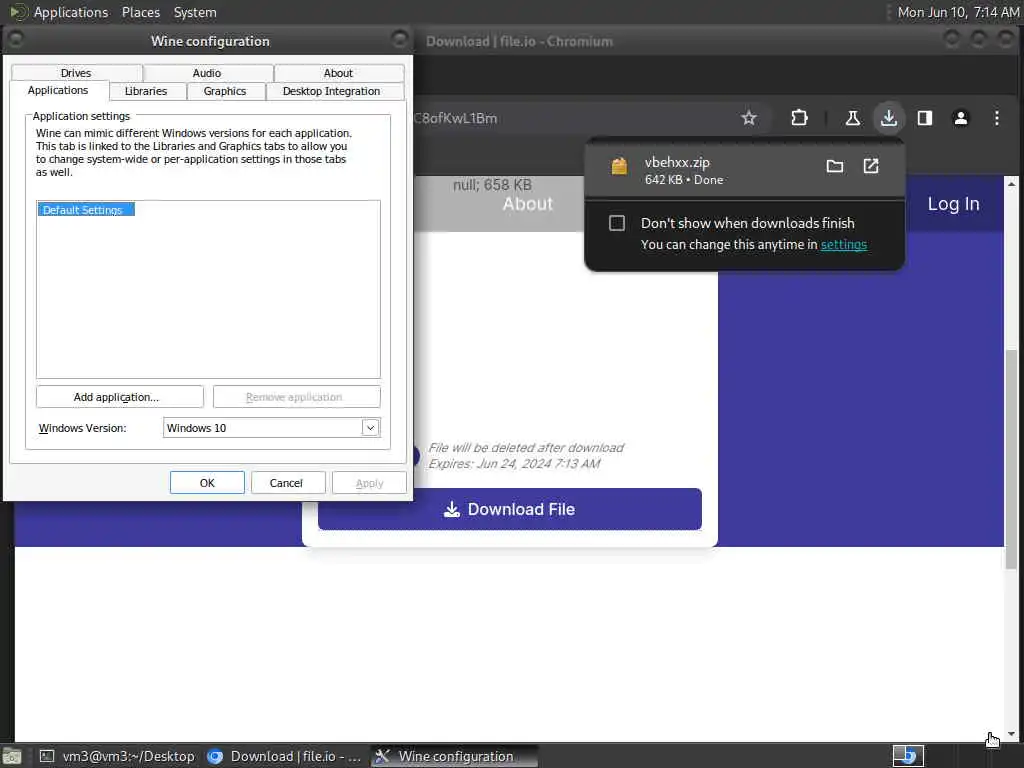Click the workspace switcher in the bottom panel
The width and height of the screenshot is (1024, 768).
pyautogui.click(x=908, y=756)
